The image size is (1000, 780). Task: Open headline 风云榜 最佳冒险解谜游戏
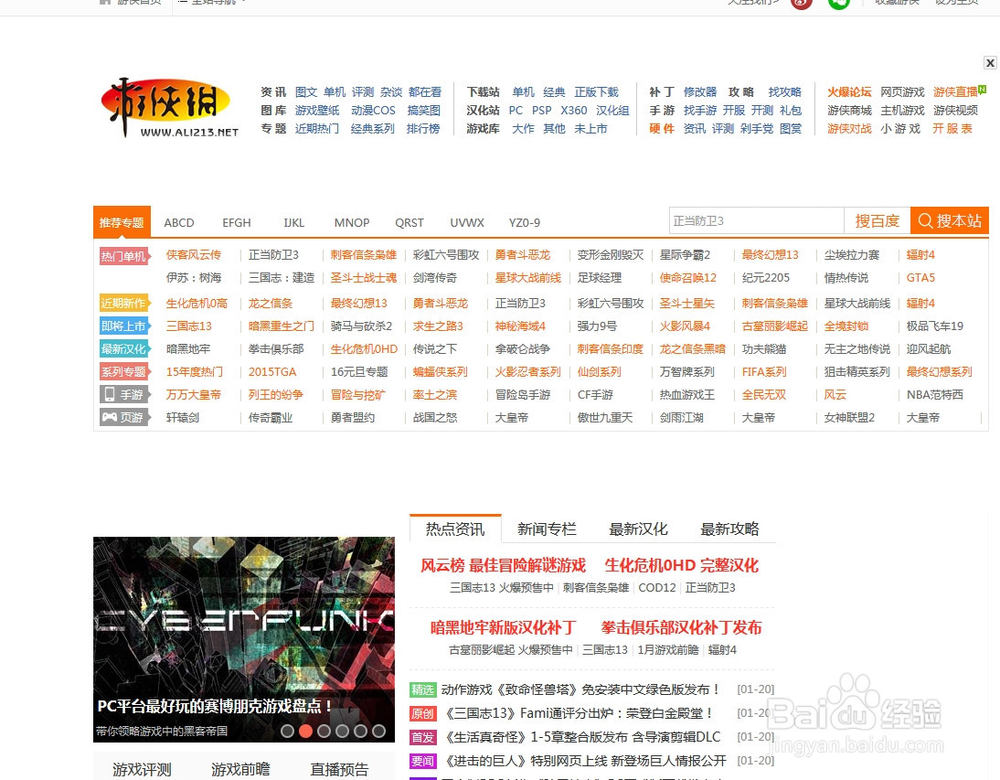(503, 565)
